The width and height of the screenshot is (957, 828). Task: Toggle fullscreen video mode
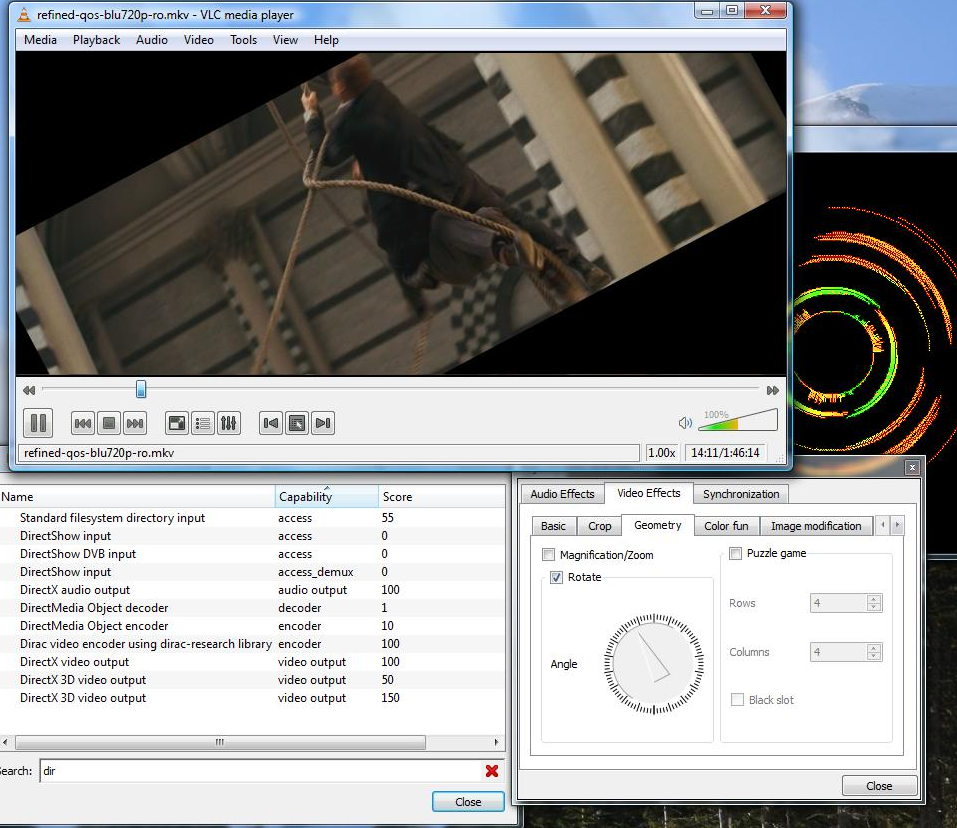point(177,423)
